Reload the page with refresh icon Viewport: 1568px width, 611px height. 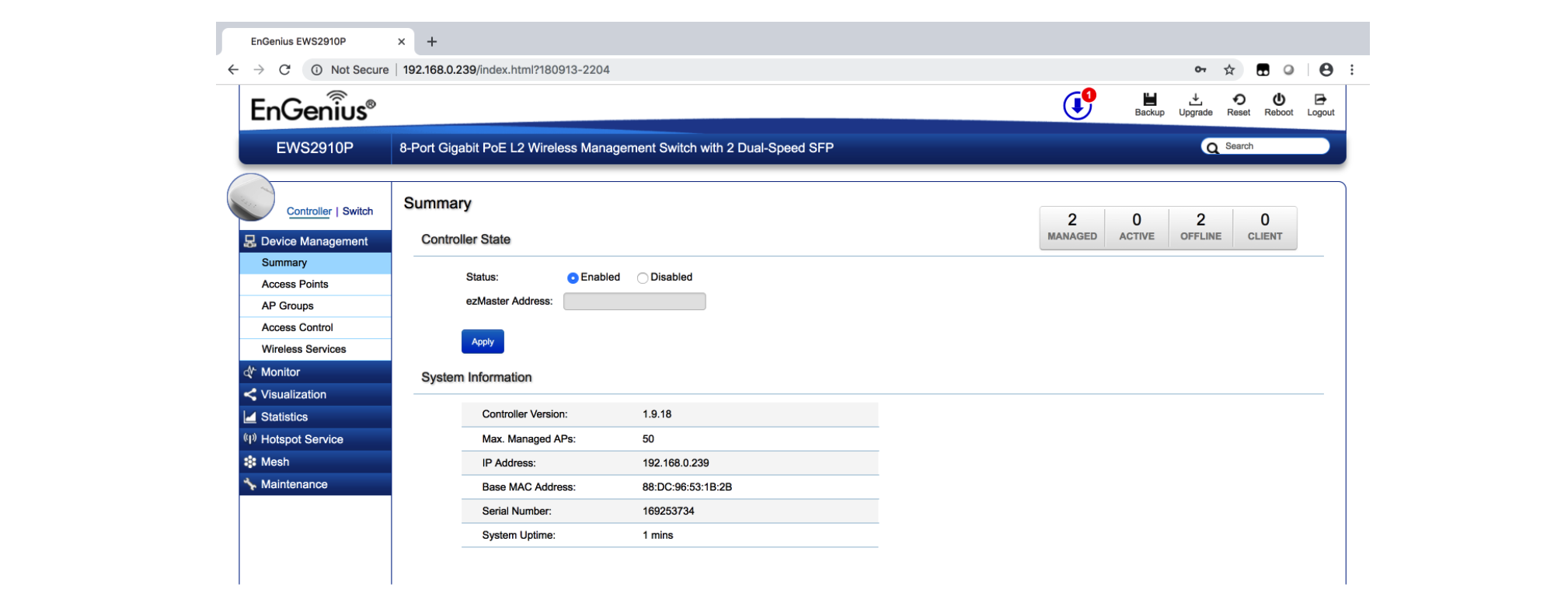point(285,70)
